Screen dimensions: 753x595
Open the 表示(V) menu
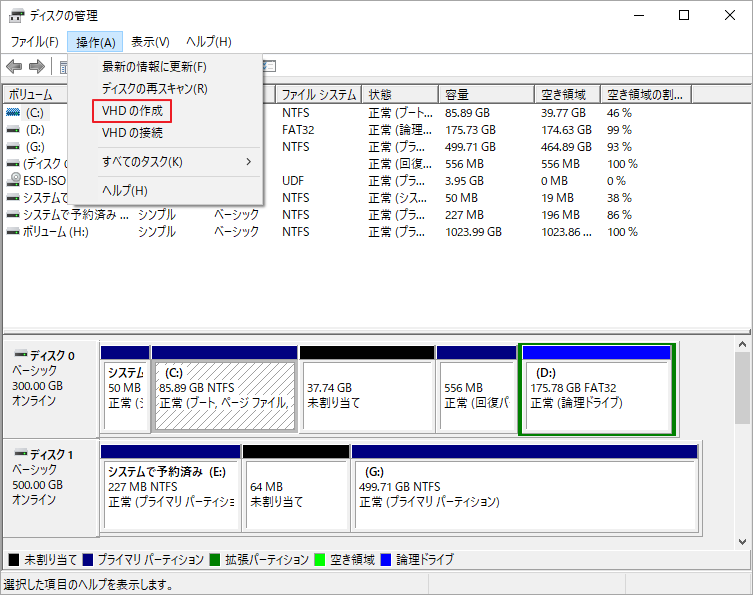tap(150, 41)
